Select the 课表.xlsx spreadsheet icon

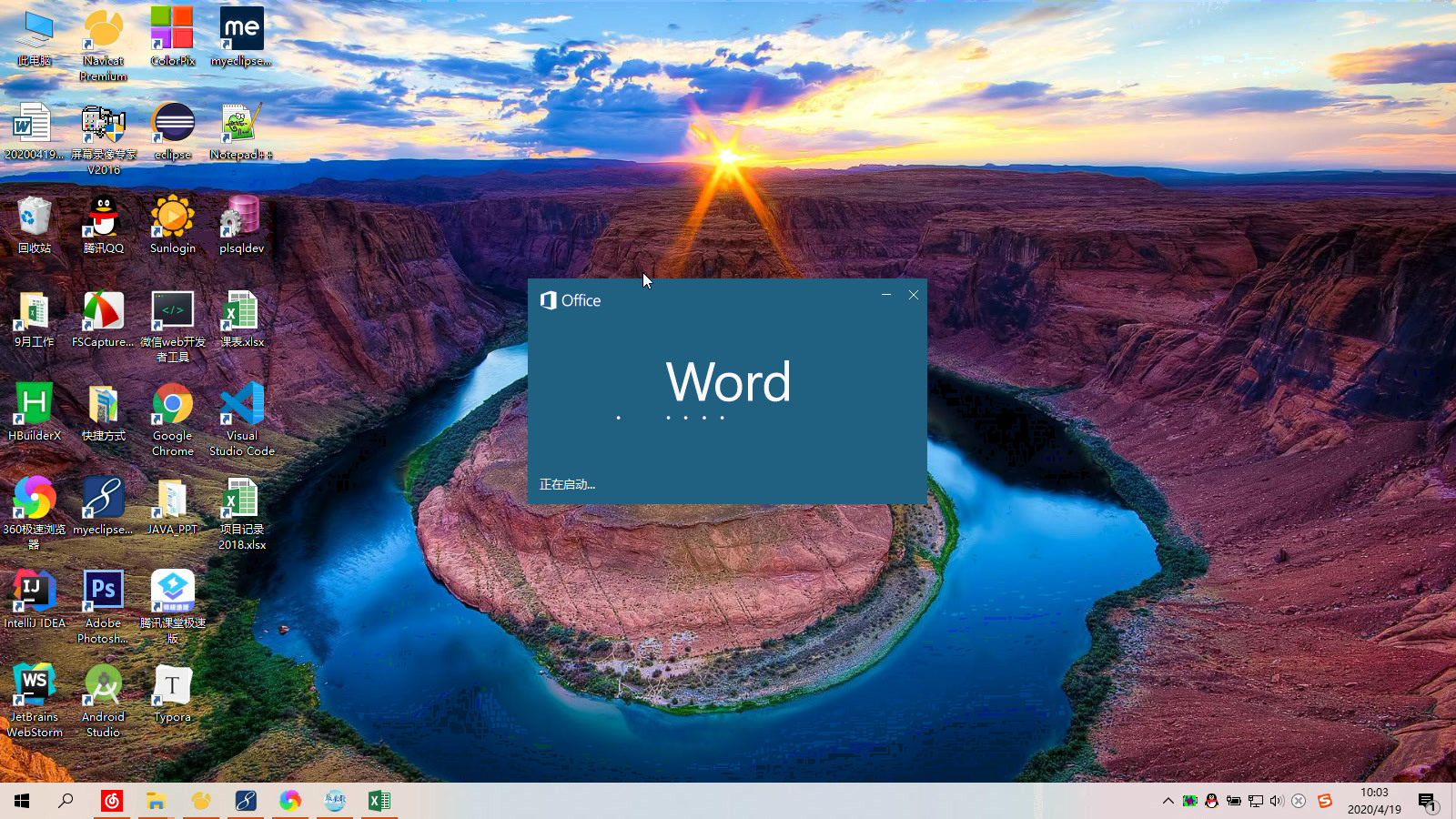click(x=241, y=319)
